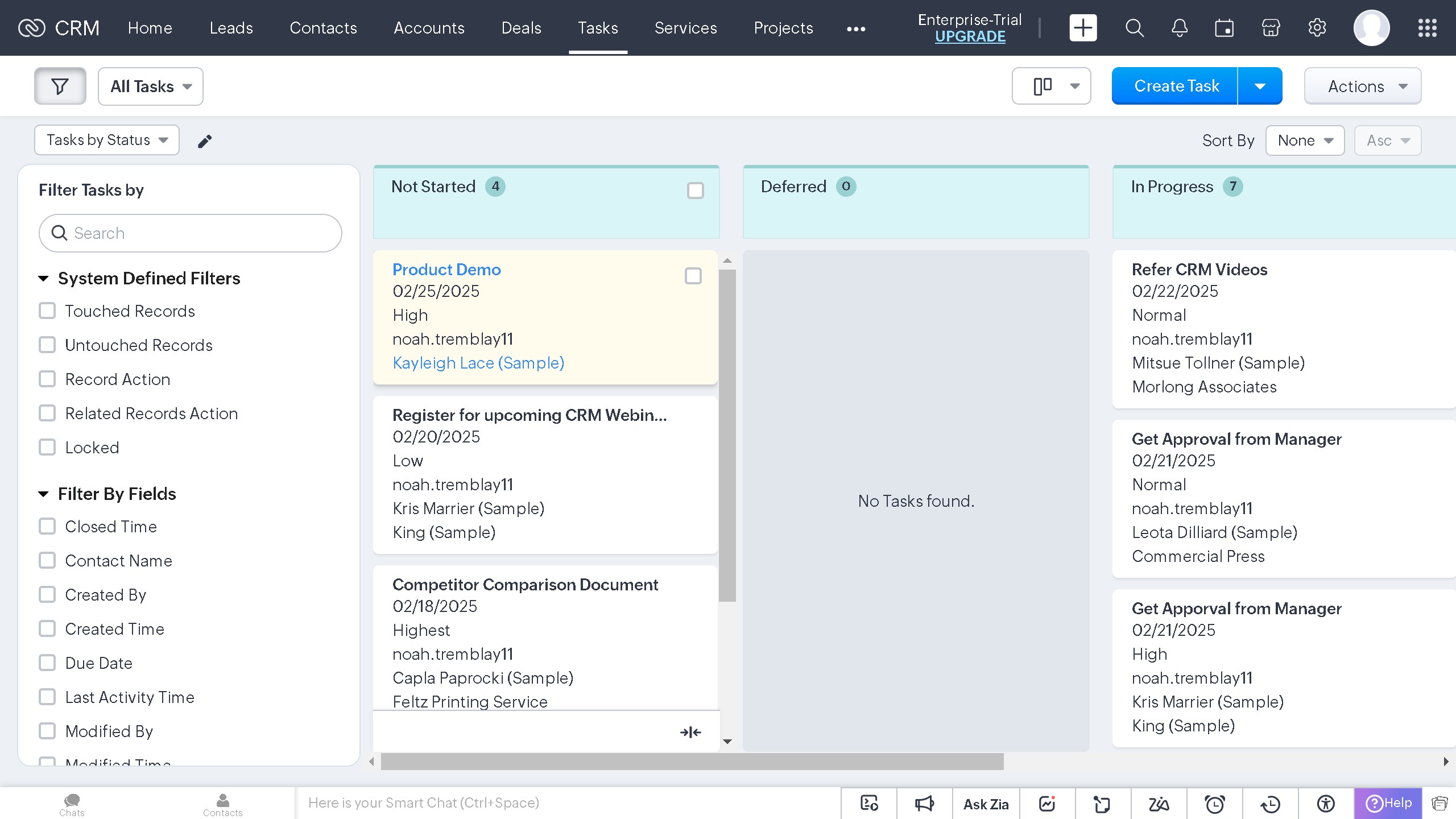Open the Accounts tab
Image resolution: width=1456 pixels, height=819 pixels.
tap(429, 28)
